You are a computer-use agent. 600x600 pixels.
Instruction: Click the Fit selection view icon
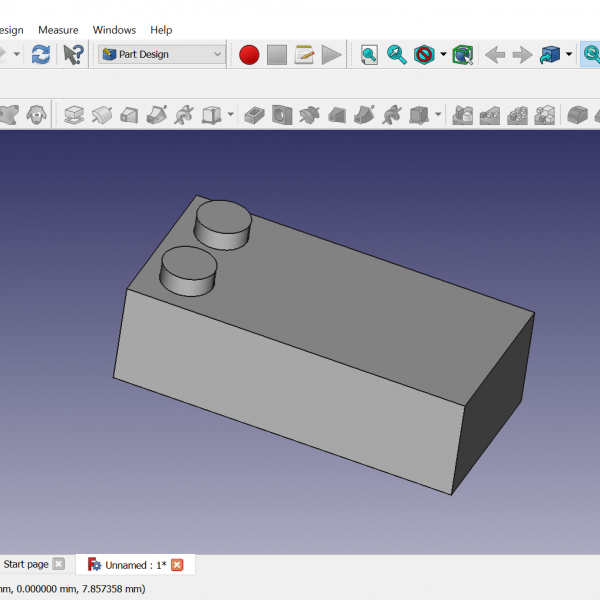tap(397, 55)
